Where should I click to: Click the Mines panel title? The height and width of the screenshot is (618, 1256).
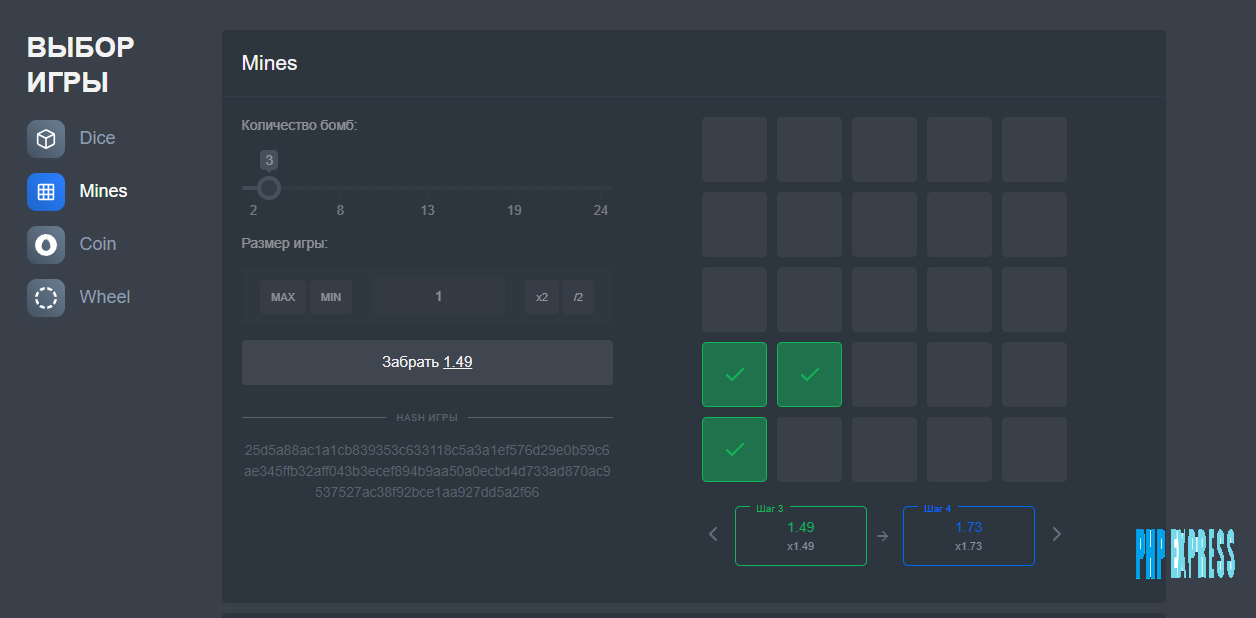[270, 63]
